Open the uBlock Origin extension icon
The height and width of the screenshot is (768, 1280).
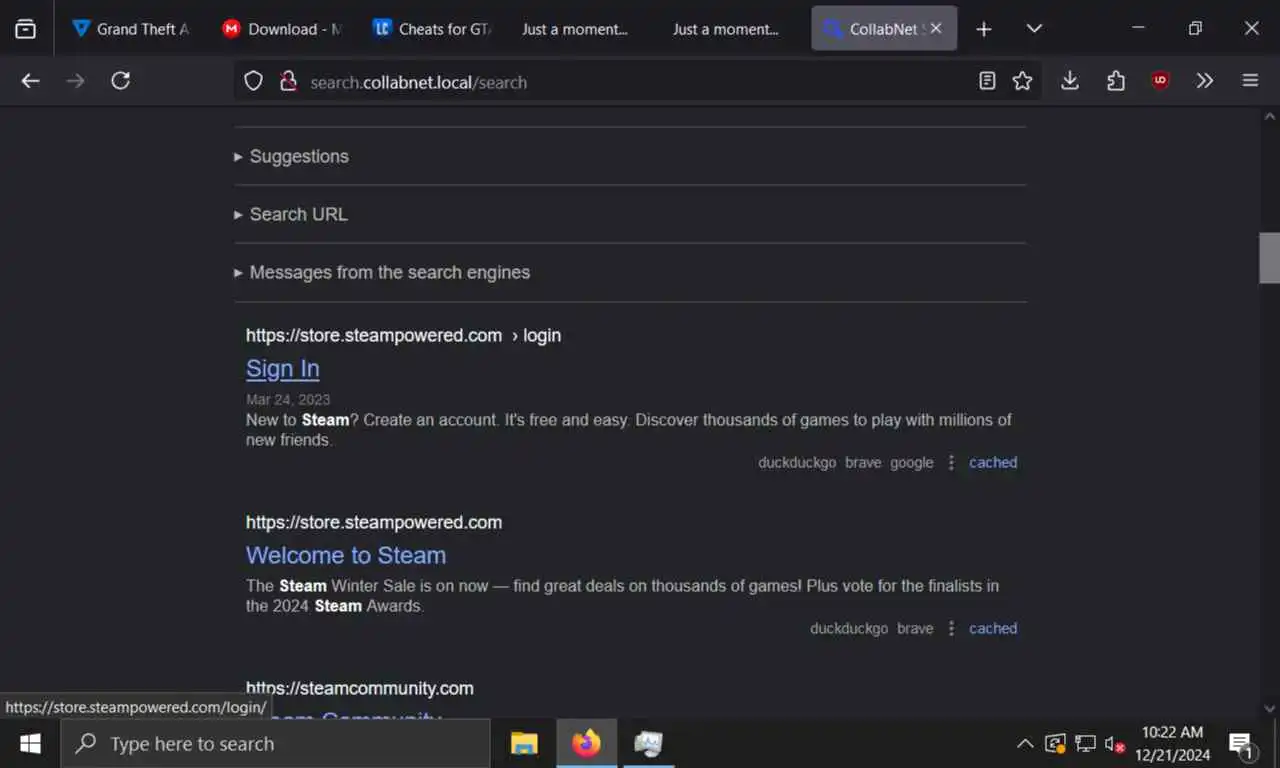click(1160, 81)
